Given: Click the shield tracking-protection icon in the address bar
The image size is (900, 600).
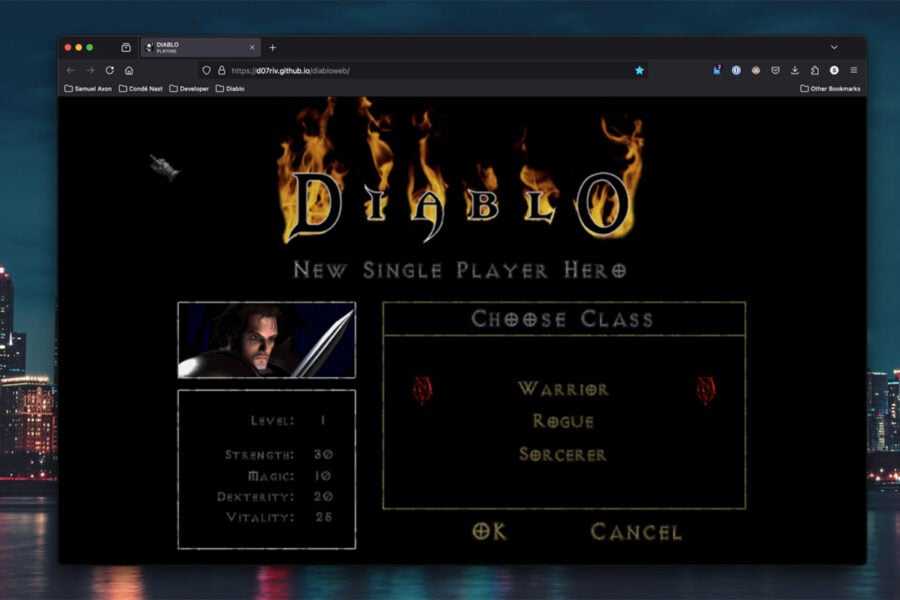Looking at the screenshot, I should pyautogui.click(x=207, y=71).
